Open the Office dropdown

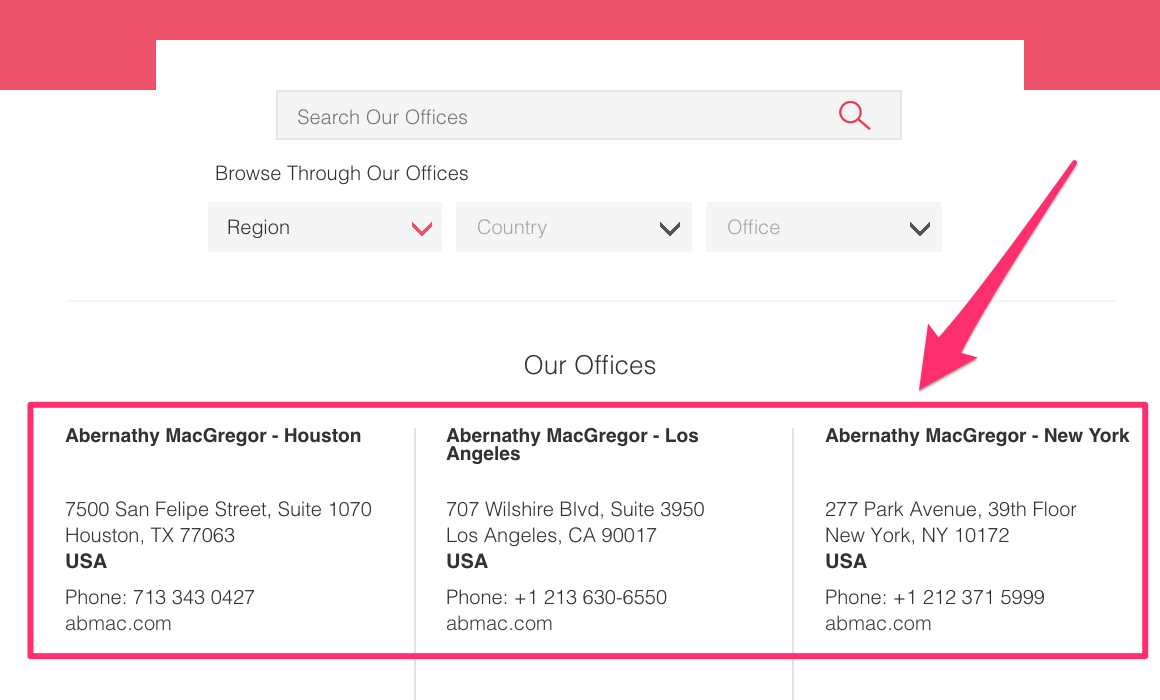(823, 227)
